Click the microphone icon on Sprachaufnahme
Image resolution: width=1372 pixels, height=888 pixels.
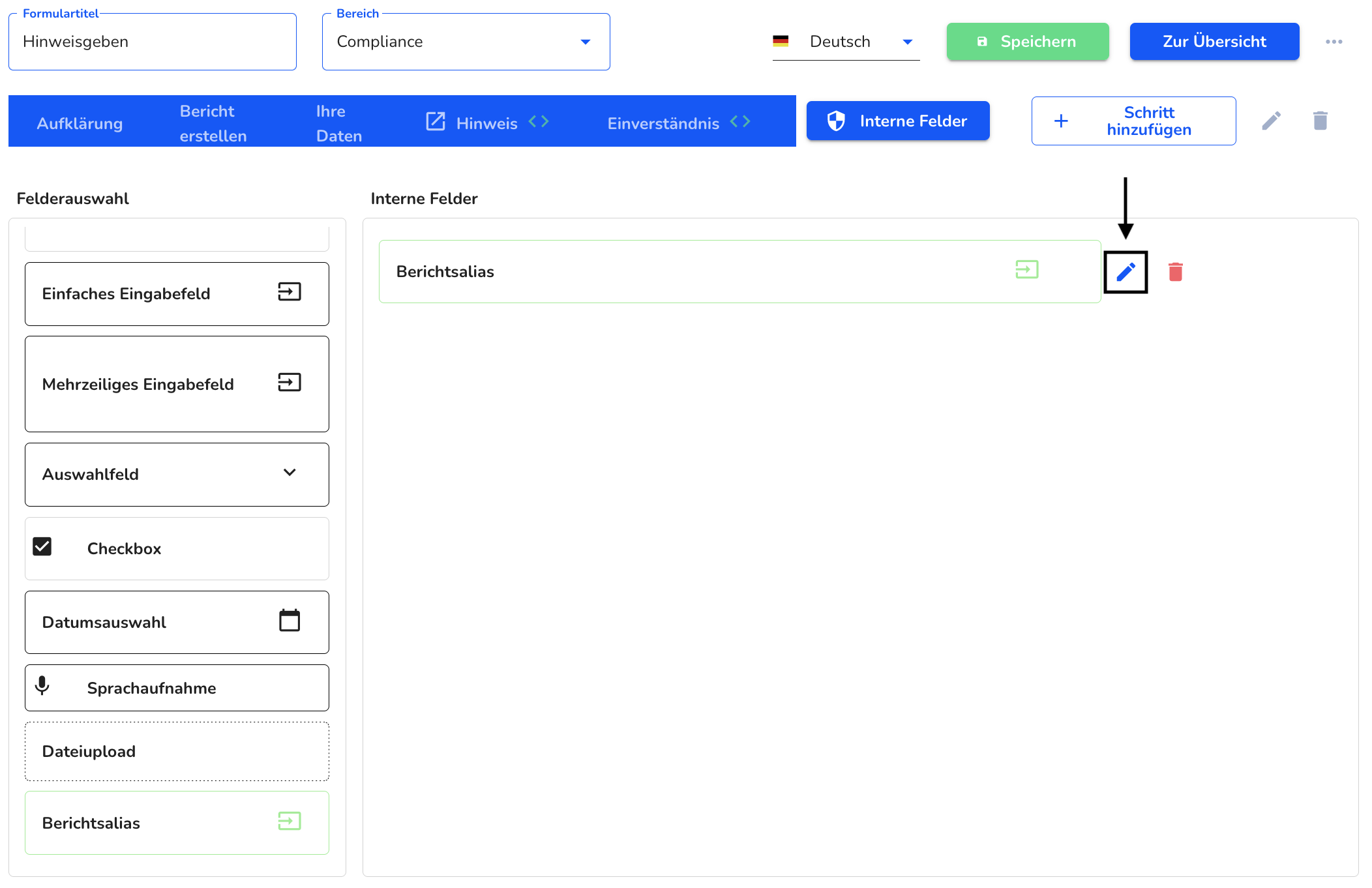pyautogui.click(x=42, y=686)
